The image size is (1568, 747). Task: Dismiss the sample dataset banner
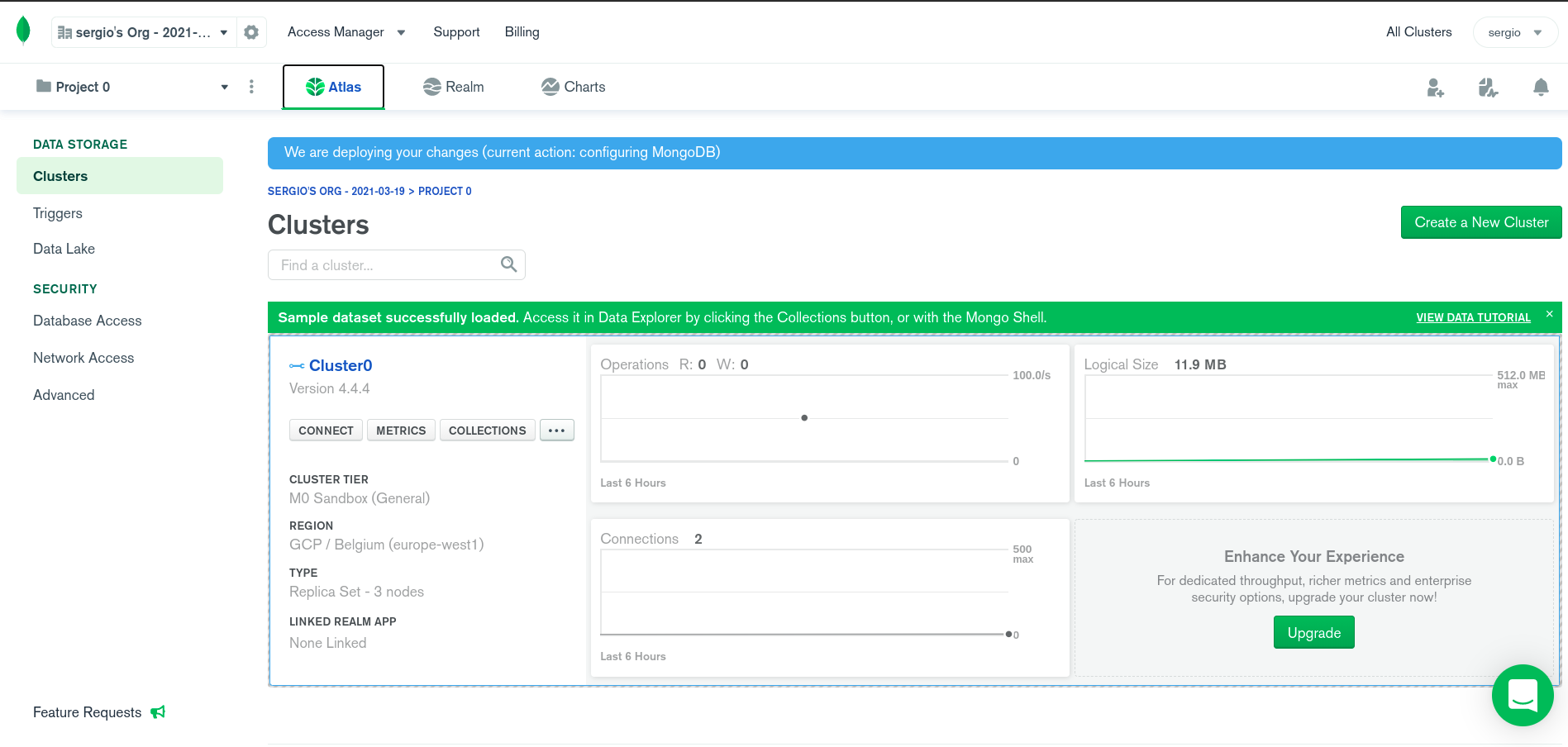tap(1549, 314)
